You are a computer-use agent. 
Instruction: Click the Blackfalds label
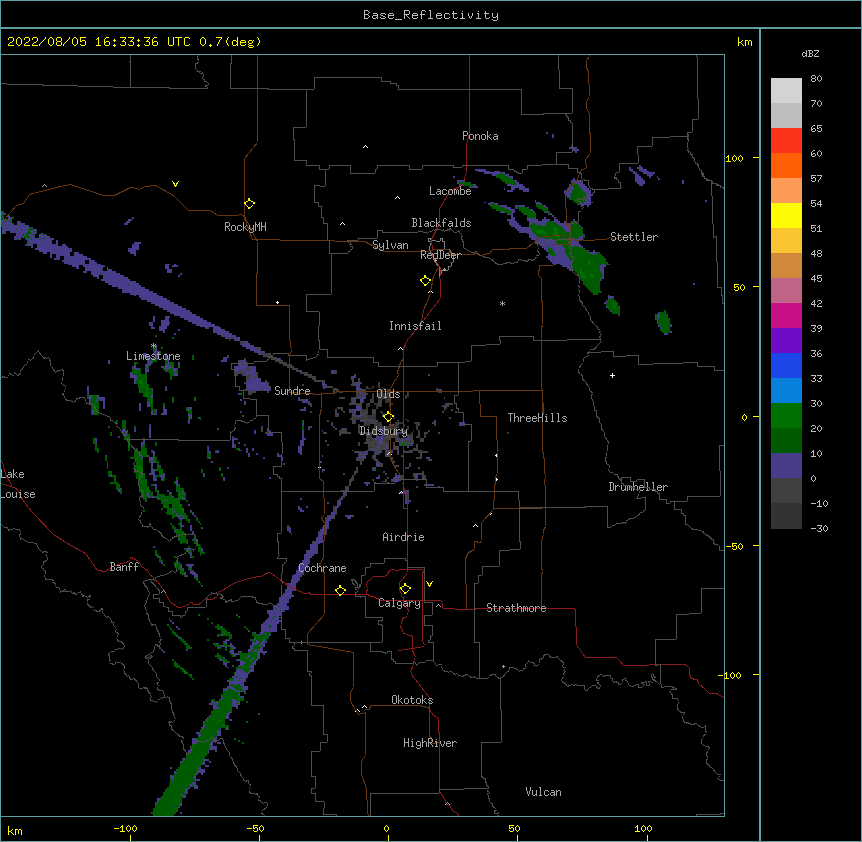(x=441, y=223)
